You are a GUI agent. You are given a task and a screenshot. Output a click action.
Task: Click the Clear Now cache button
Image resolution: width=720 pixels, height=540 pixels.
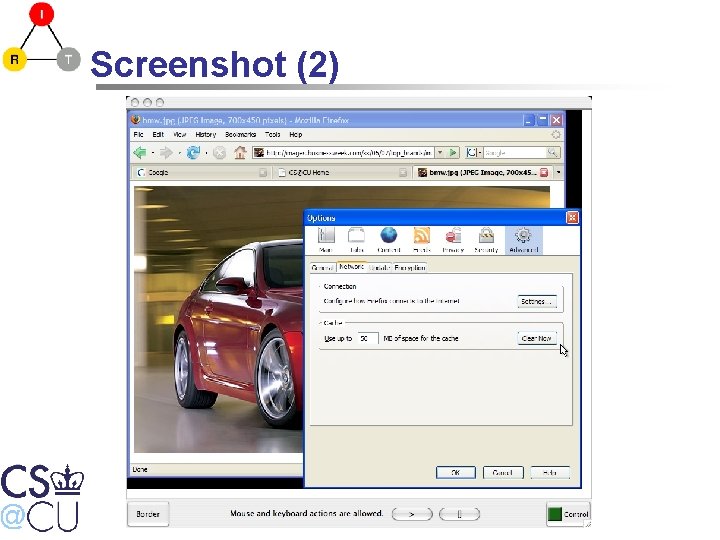click(x=537, y=338)
